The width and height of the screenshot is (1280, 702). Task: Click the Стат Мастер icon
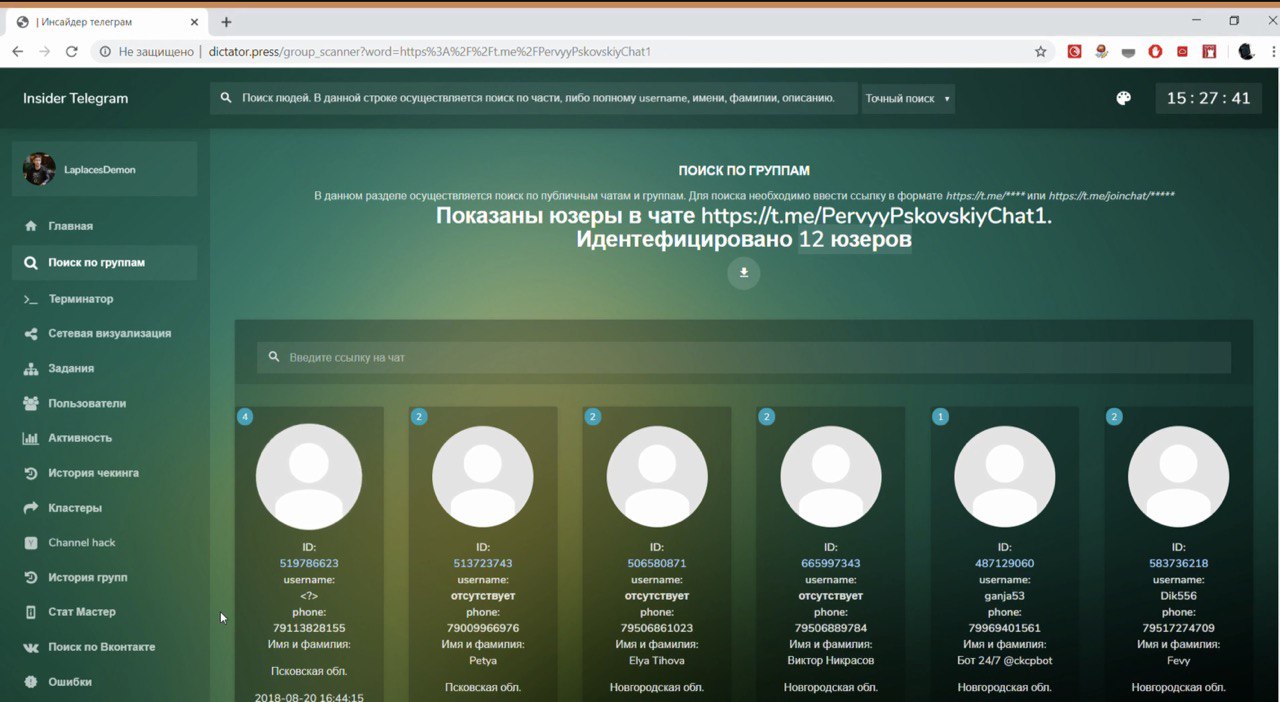(x=30, y=612)
